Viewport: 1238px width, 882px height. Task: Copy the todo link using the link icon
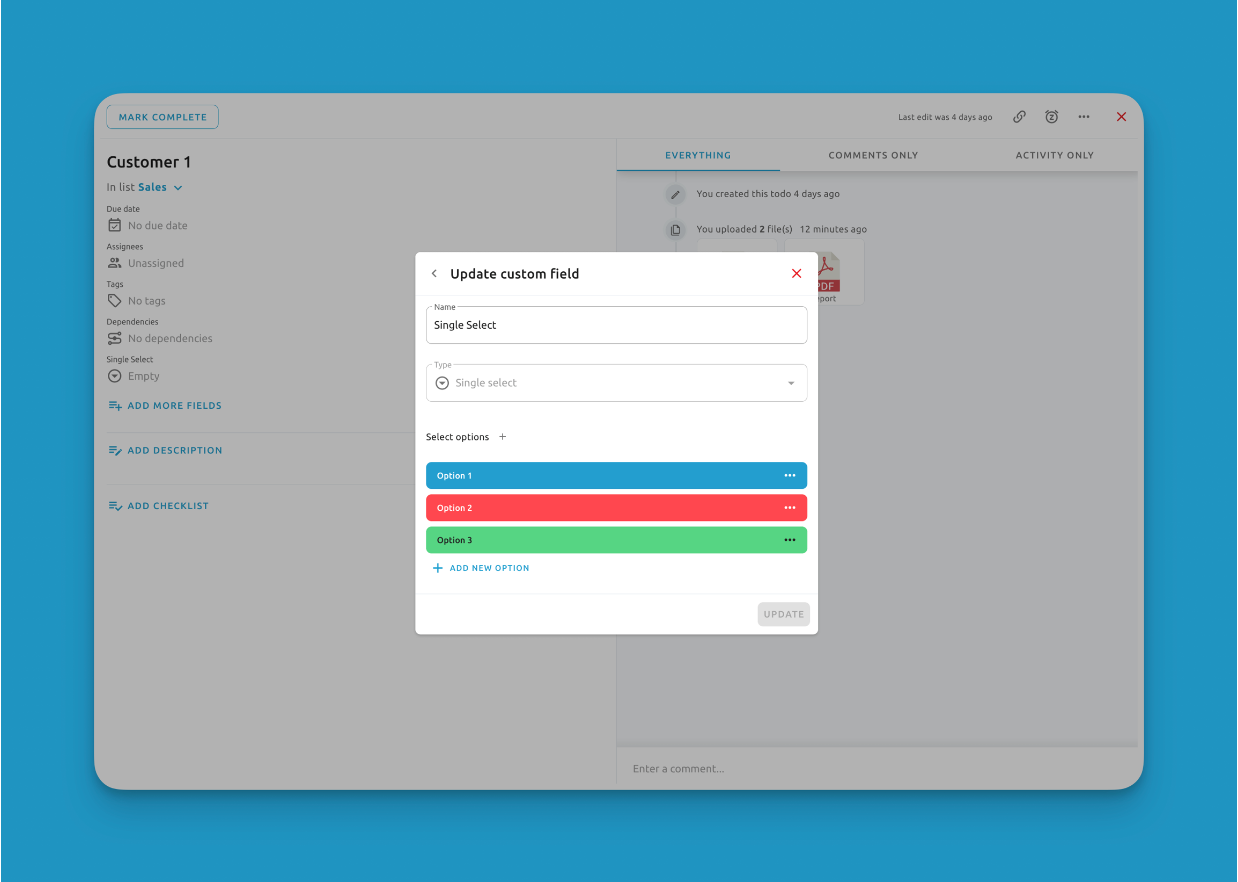coord(1019,117)
